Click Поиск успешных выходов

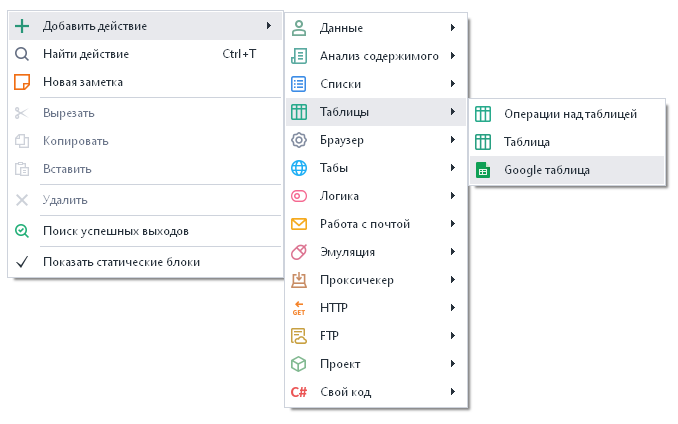[115, 231]
